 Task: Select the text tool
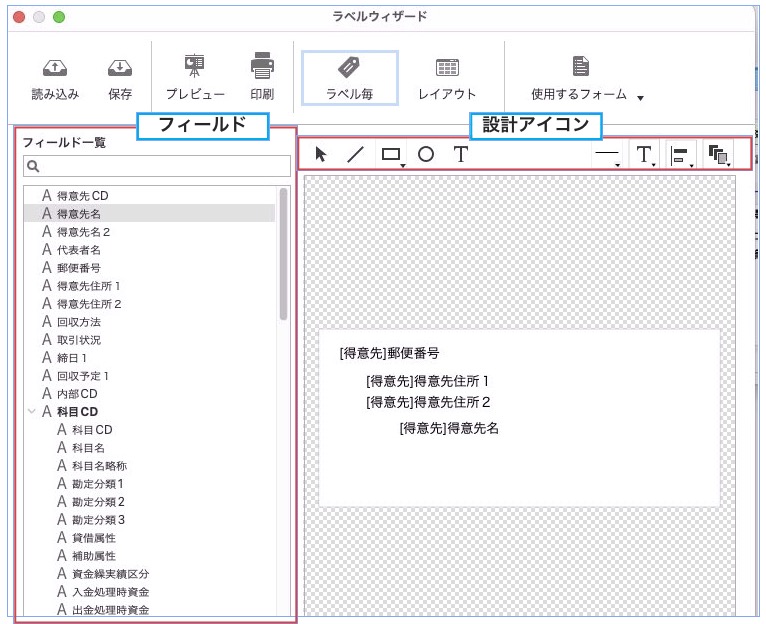coord(460,154)
